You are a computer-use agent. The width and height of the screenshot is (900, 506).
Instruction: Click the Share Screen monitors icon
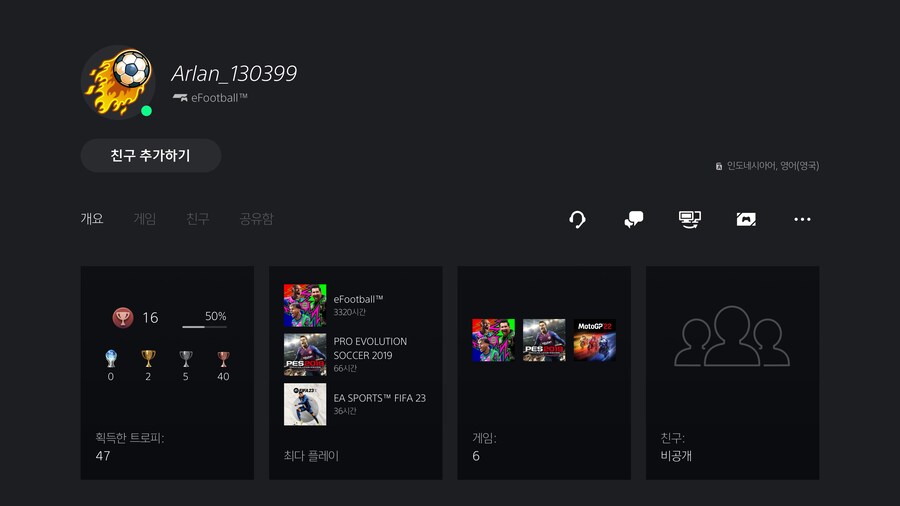click(x=689, y=219)
